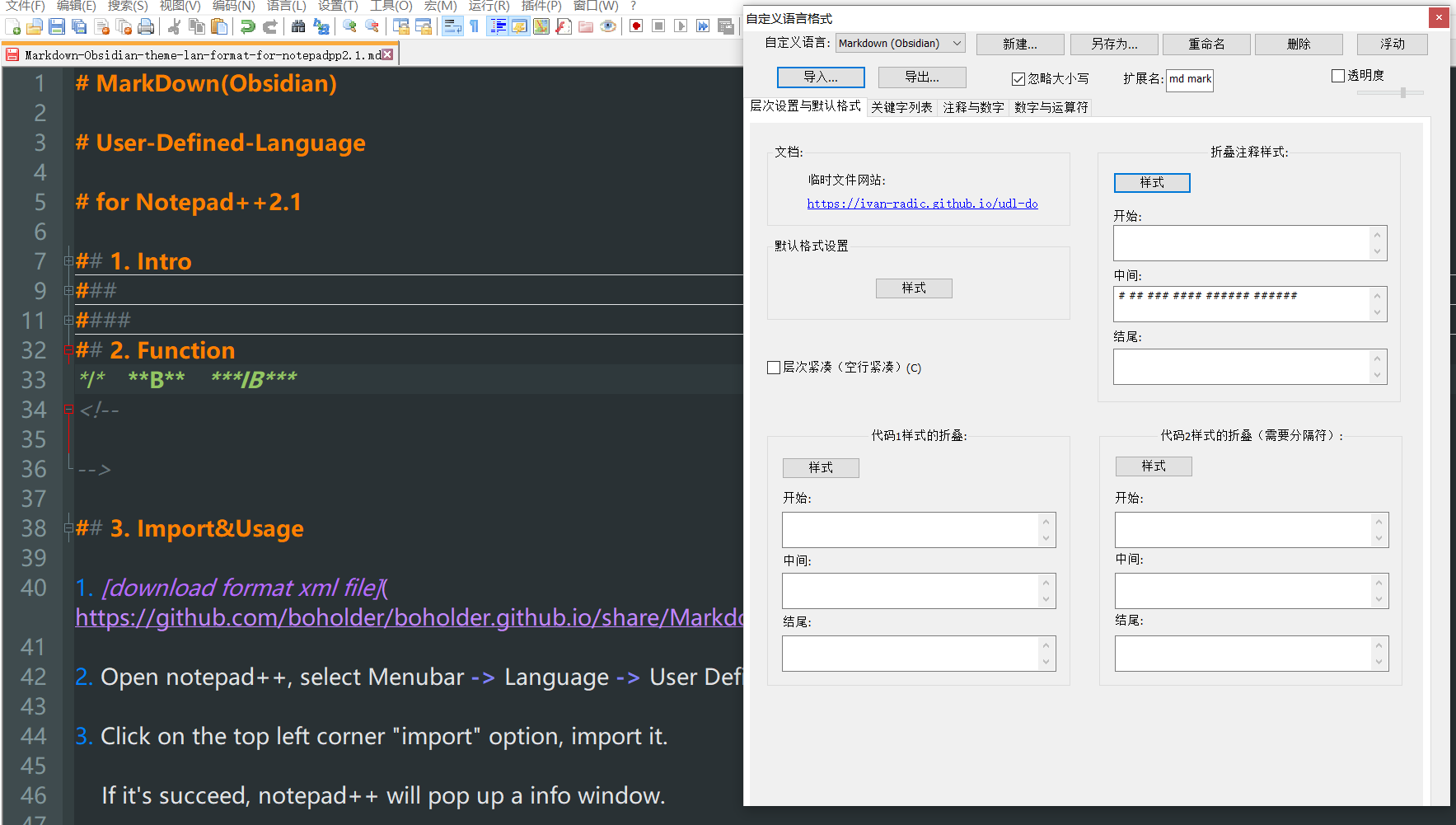Open the 自定义语言 Markdown (Obsidian) dropdown

[x=900, y=44]
